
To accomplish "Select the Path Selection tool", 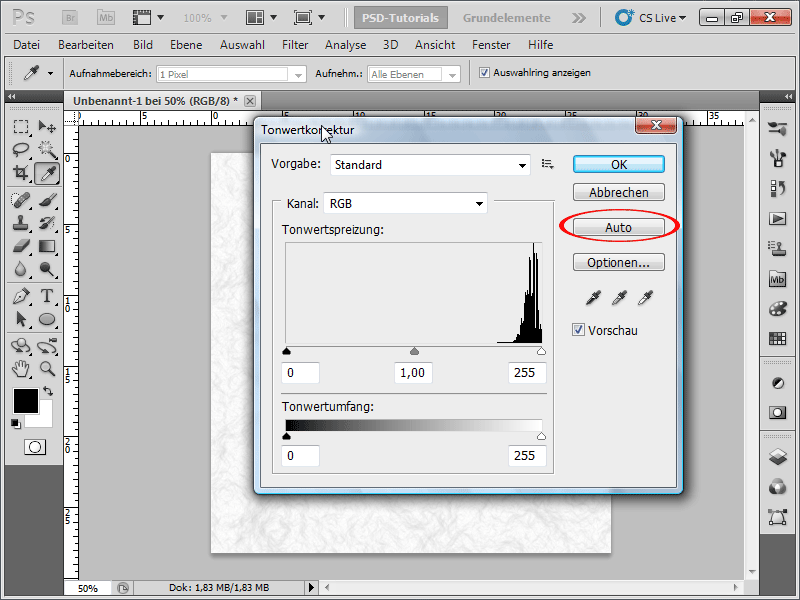I will pyautogui.click(x=20, y=319).
